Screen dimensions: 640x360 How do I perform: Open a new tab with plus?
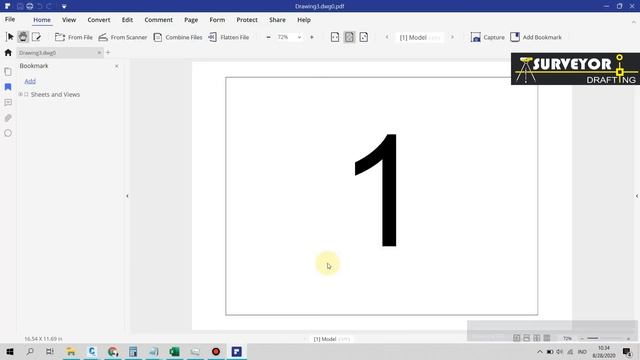pos(108,52)
